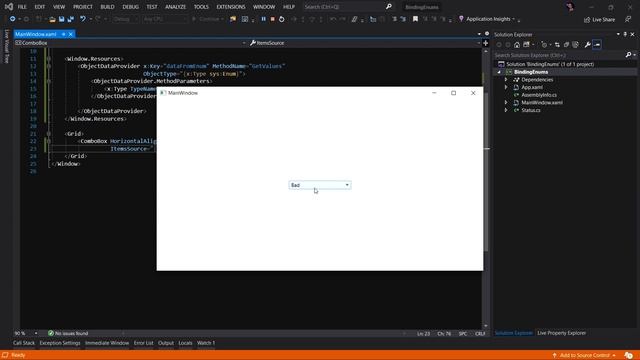Click the Solution Explorer properties wrench icon

(x=587, y=44)
